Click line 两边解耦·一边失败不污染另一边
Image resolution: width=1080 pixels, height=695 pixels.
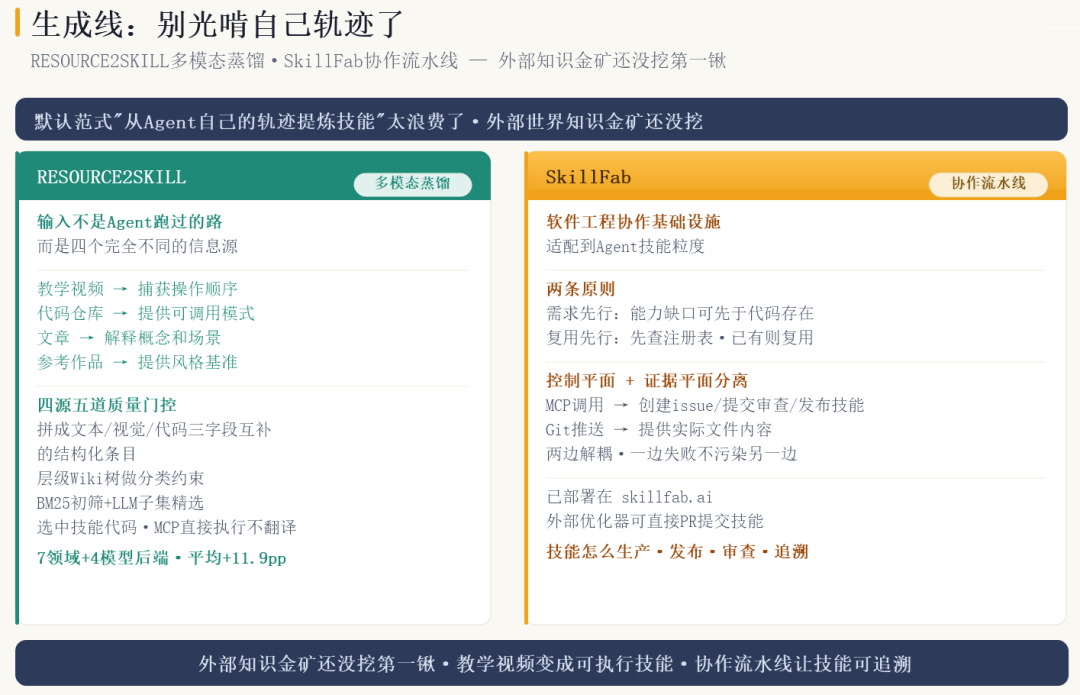coord(672,454)
